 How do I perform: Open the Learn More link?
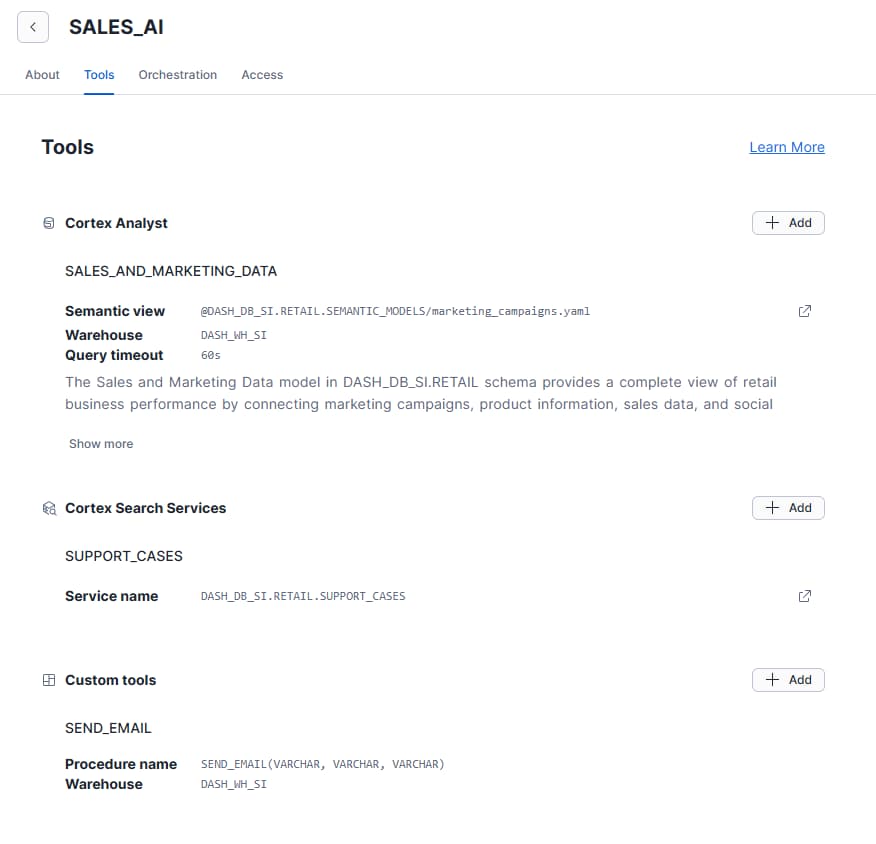[787, 147]
